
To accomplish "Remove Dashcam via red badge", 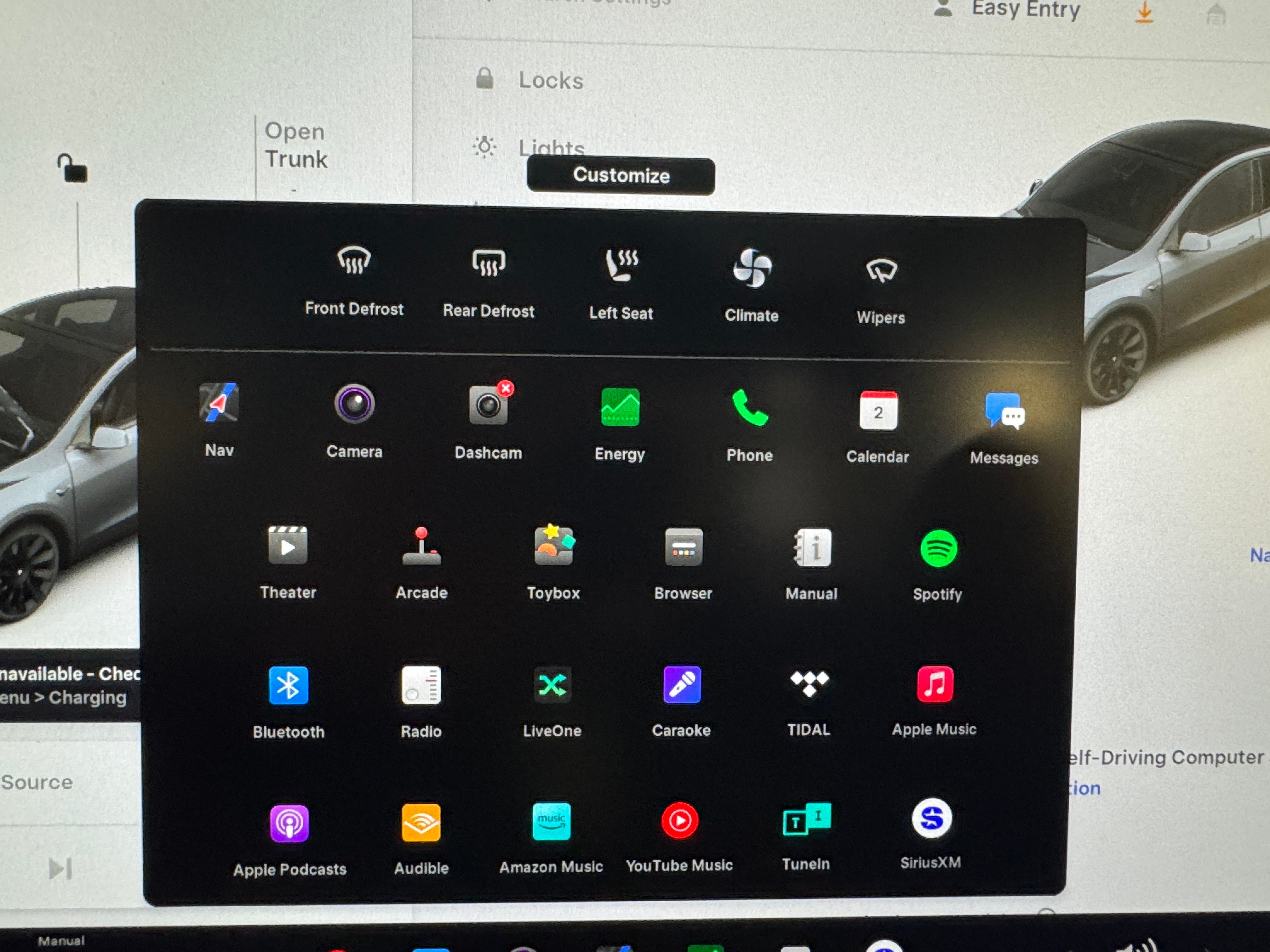I will (506, 388).
